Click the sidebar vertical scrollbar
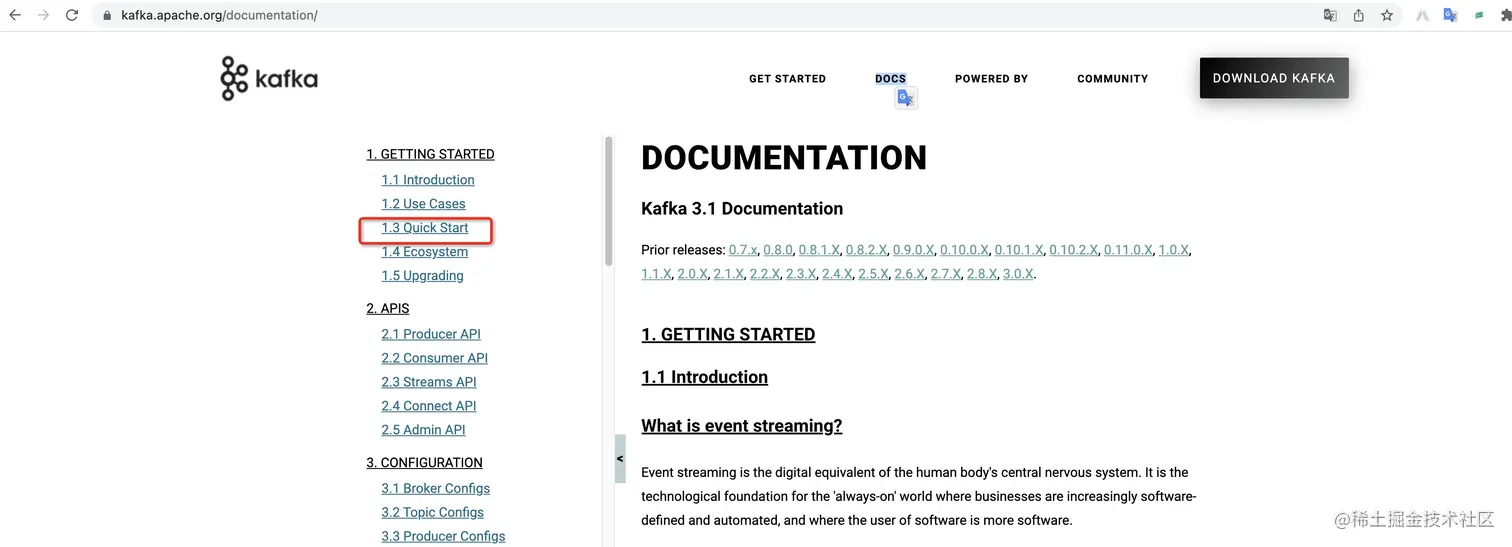1512x547 pixels. coord(608,200)
